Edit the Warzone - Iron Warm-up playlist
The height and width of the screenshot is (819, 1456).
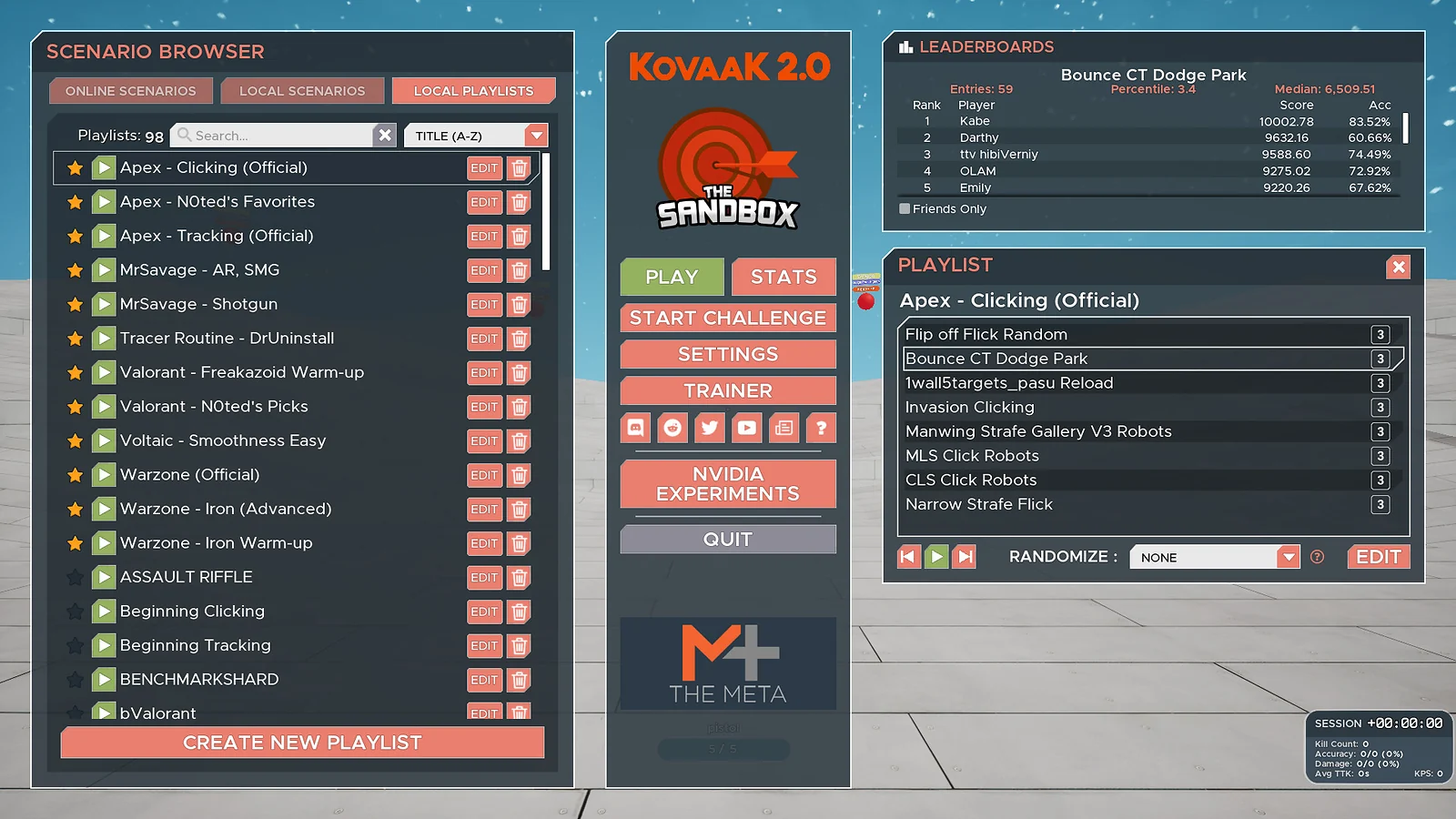484,543
